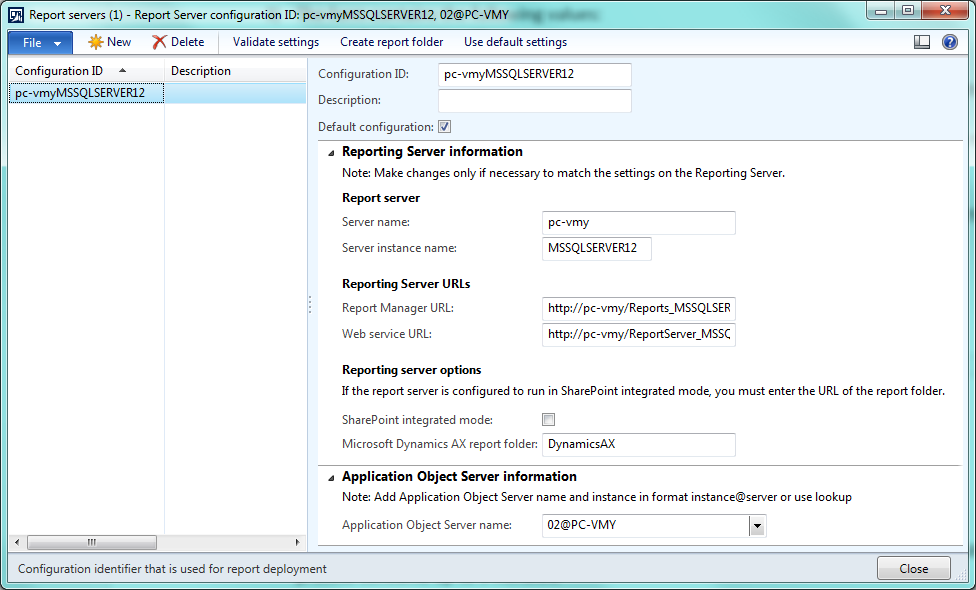The image size is (976, 590).
Task: Collapse the Reporting Server information section
Action: tap(331, 152)
